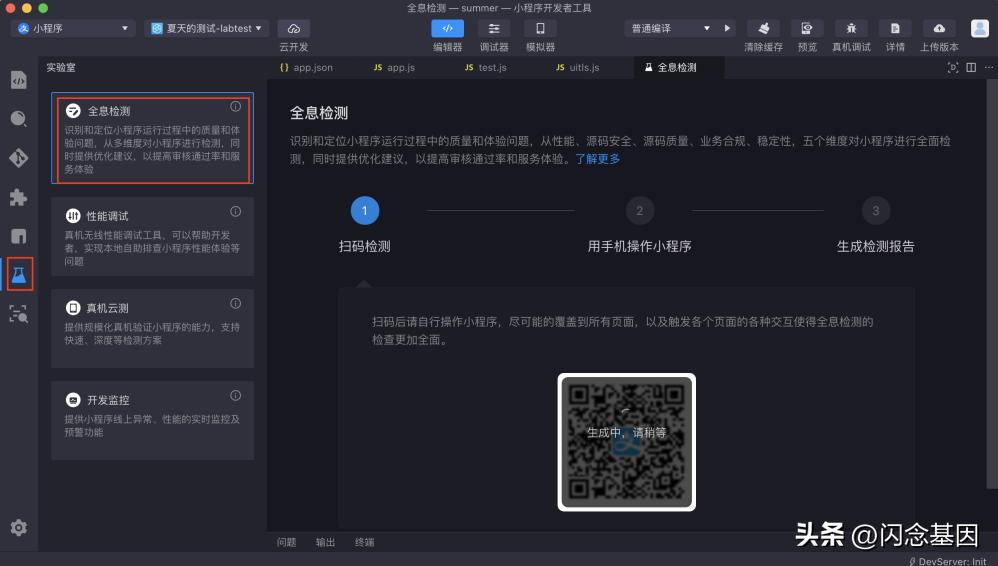Screen dimensions: 998x566
Task: Start real device debugging (真机调试)
Action: click(851, 29)
